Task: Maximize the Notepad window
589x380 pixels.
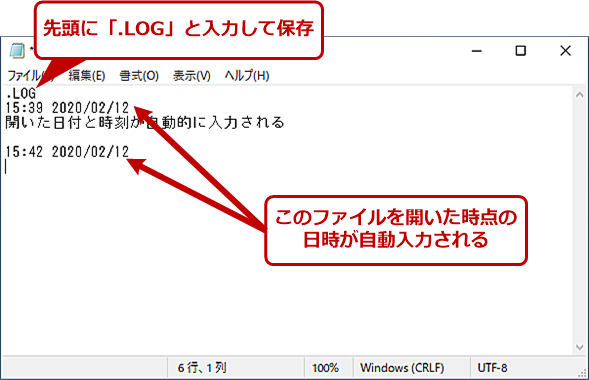Action: point(521,51)
